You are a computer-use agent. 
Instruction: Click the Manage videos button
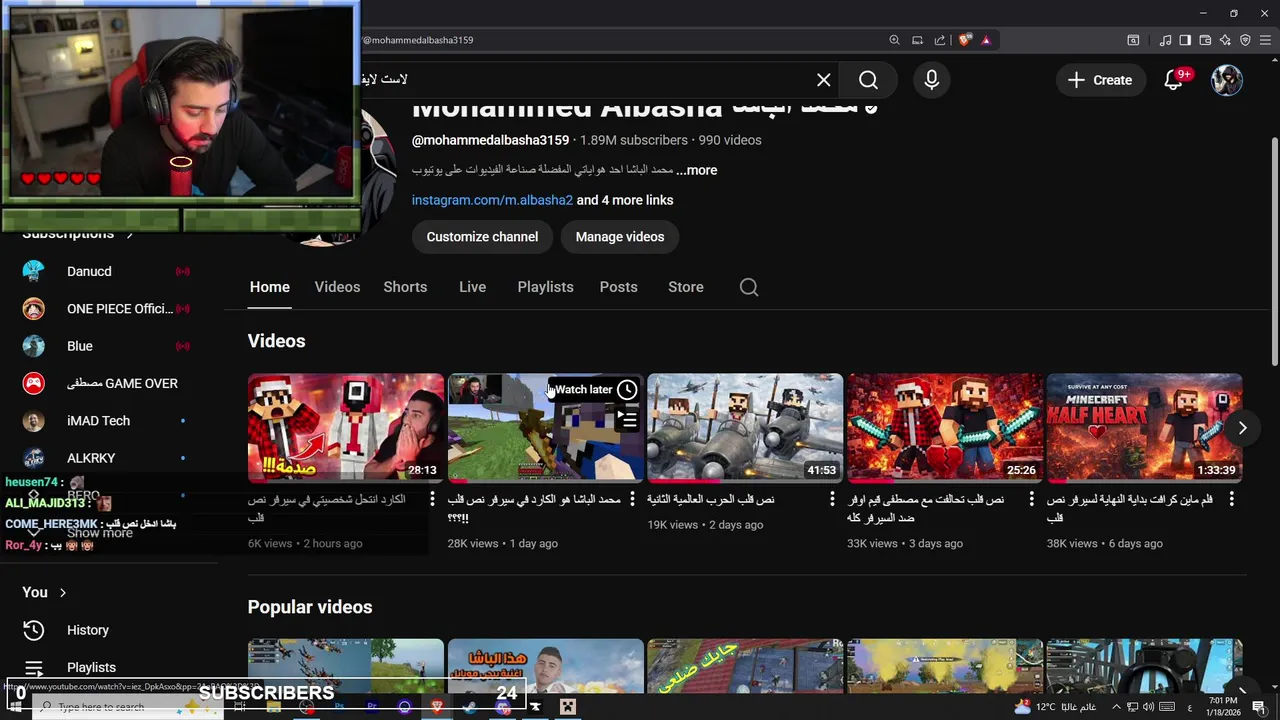point(620,237)
